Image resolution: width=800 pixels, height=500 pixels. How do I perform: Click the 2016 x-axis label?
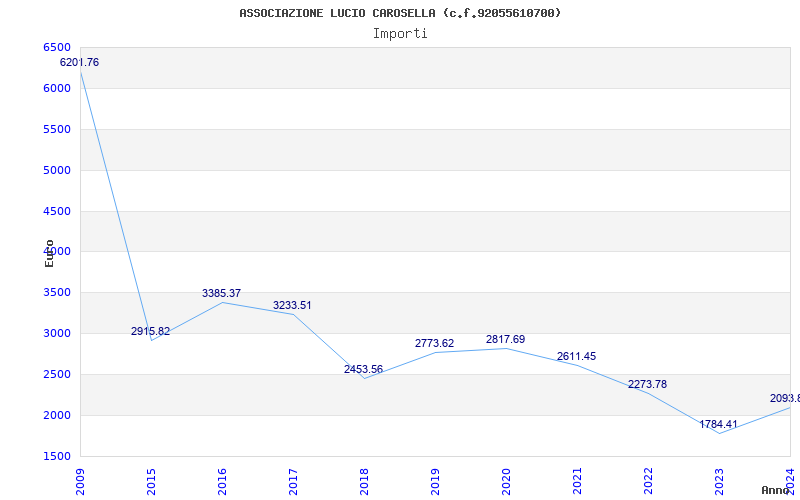click(222, 481)
